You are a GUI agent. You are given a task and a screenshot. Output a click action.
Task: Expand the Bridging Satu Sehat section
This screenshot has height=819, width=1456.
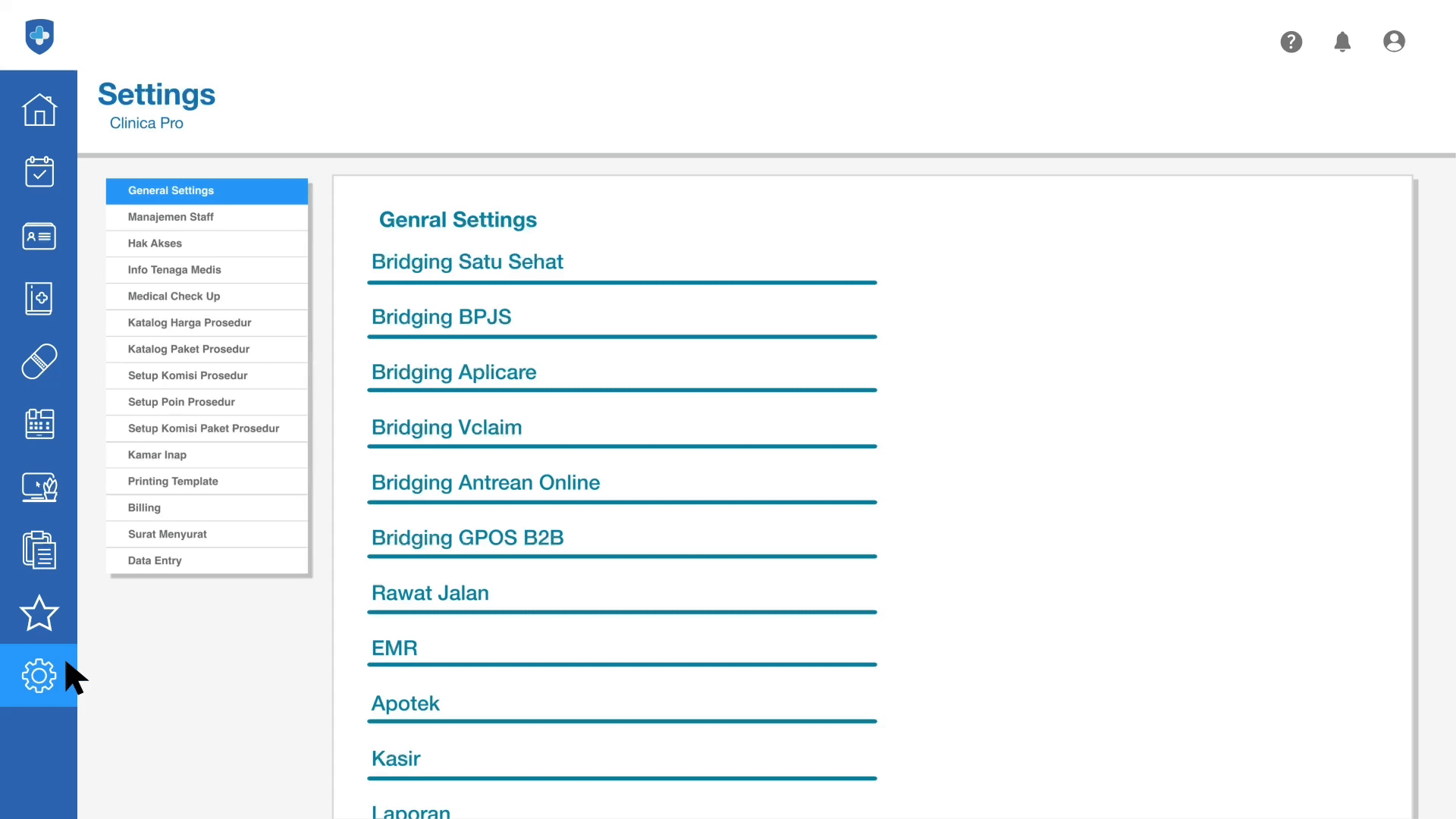(467, 262)
